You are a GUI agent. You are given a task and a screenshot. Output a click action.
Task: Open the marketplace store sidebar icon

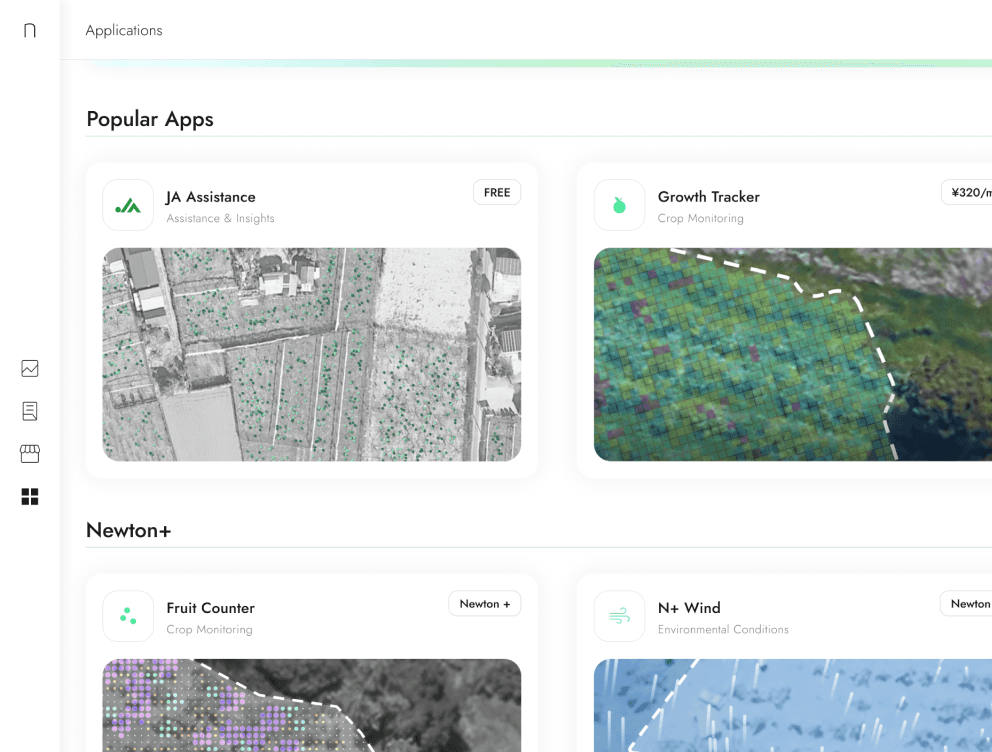[x=30, y=453]
